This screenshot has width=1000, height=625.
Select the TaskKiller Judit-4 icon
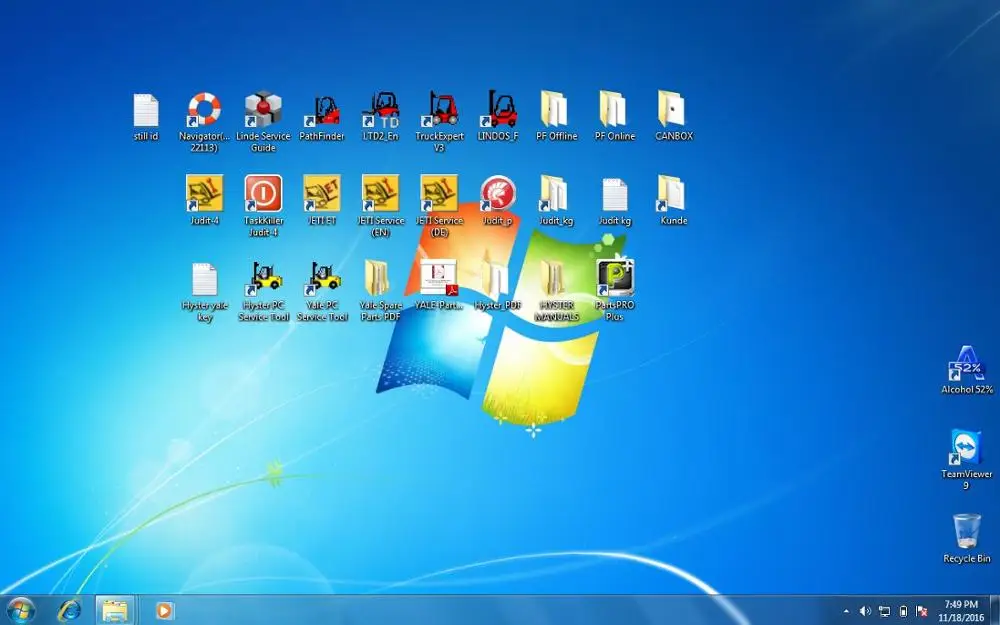click(263, 193)
